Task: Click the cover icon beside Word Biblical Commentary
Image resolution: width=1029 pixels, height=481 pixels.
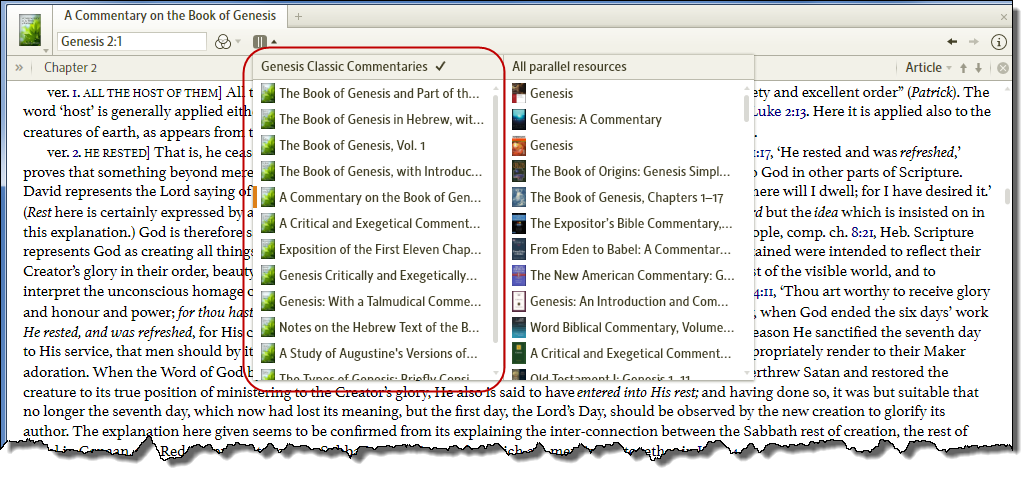Action: click(519, 327)
